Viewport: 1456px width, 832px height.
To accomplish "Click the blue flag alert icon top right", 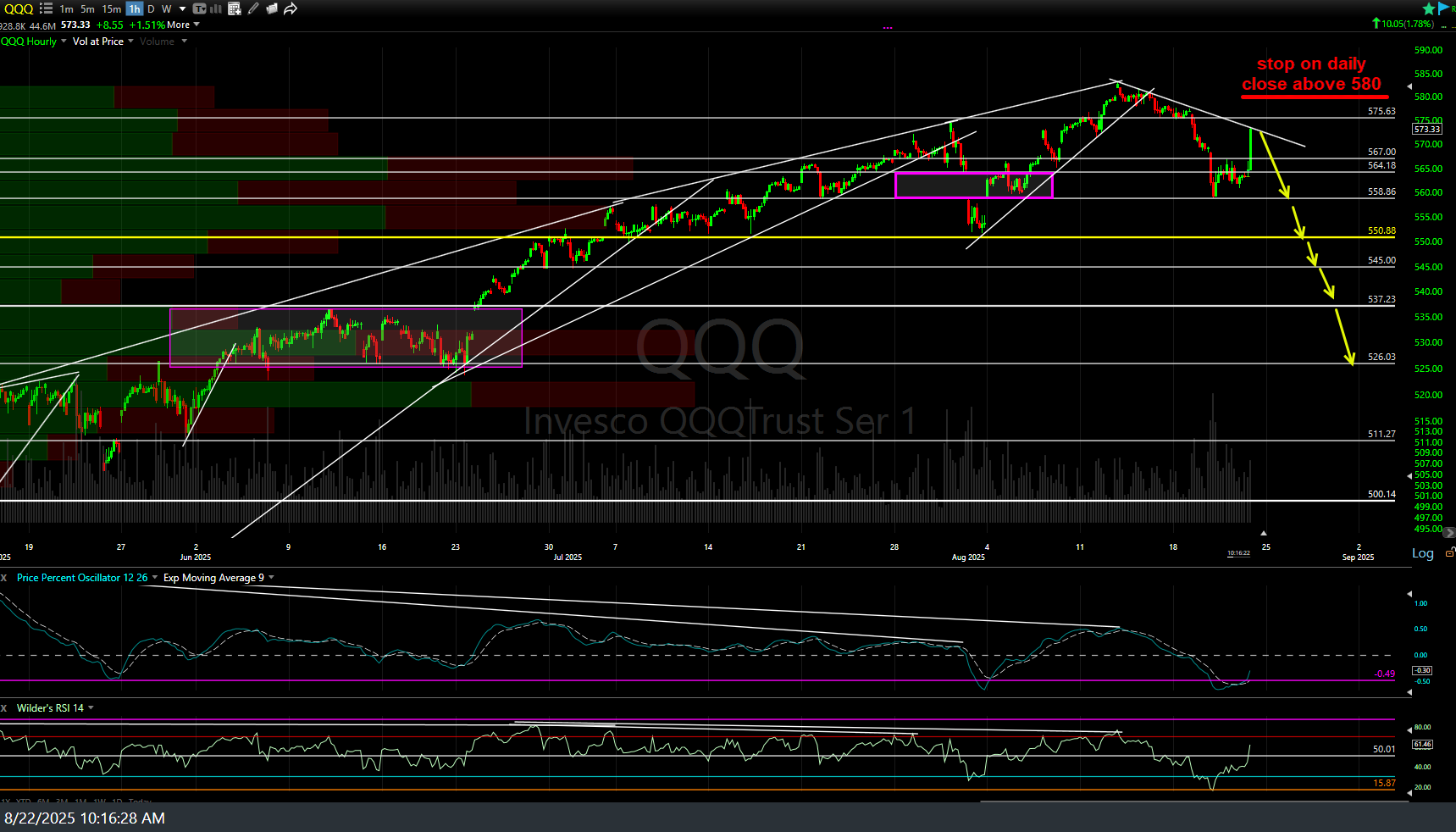I will click(x=1442, y=8).
